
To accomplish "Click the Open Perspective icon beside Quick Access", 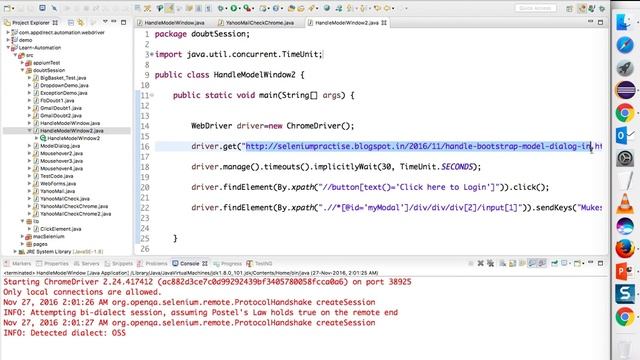I will (x=570, y=8).
